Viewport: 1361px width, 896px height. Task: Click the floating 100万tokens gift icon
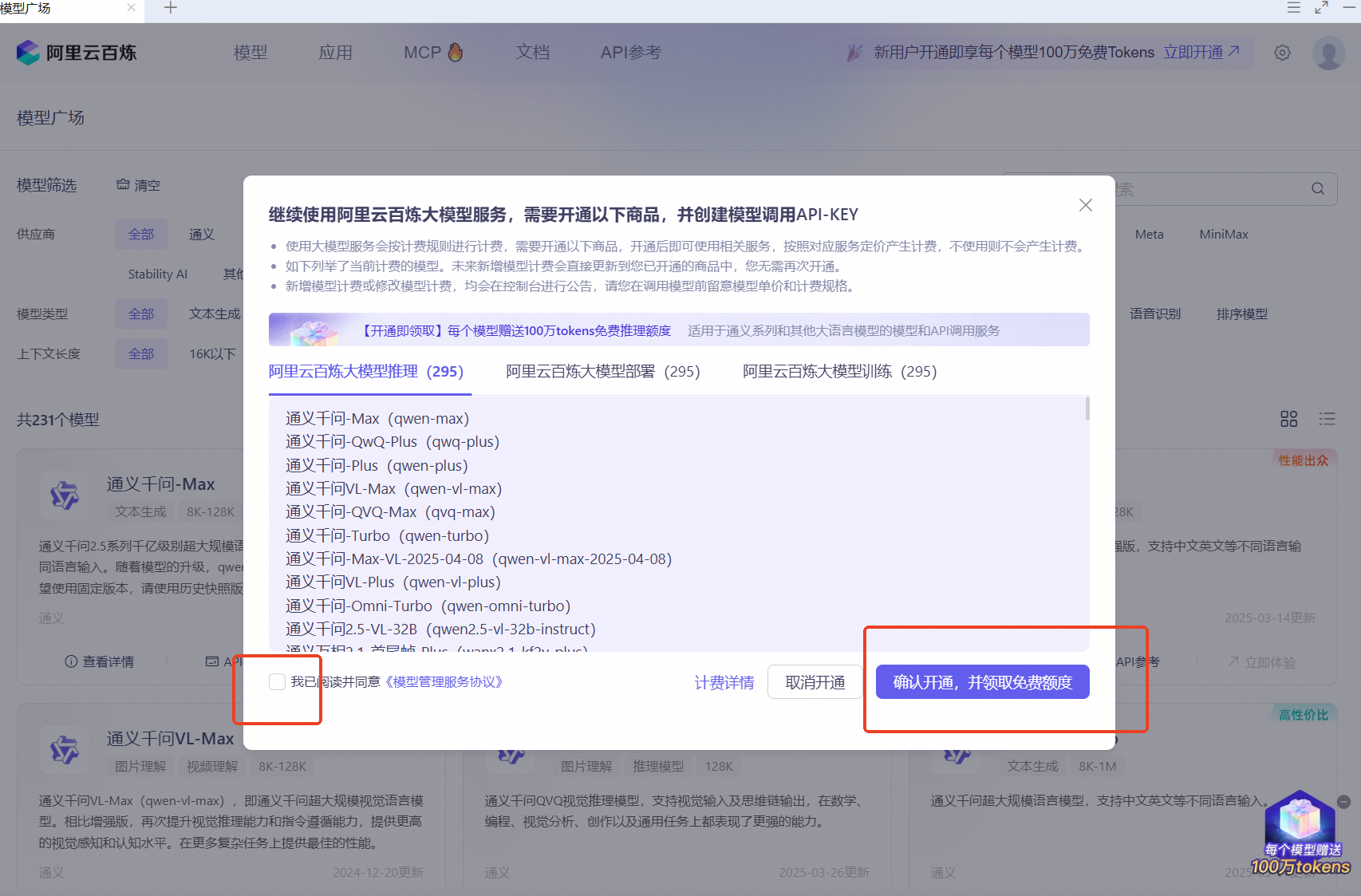(x=1300, y=834)
